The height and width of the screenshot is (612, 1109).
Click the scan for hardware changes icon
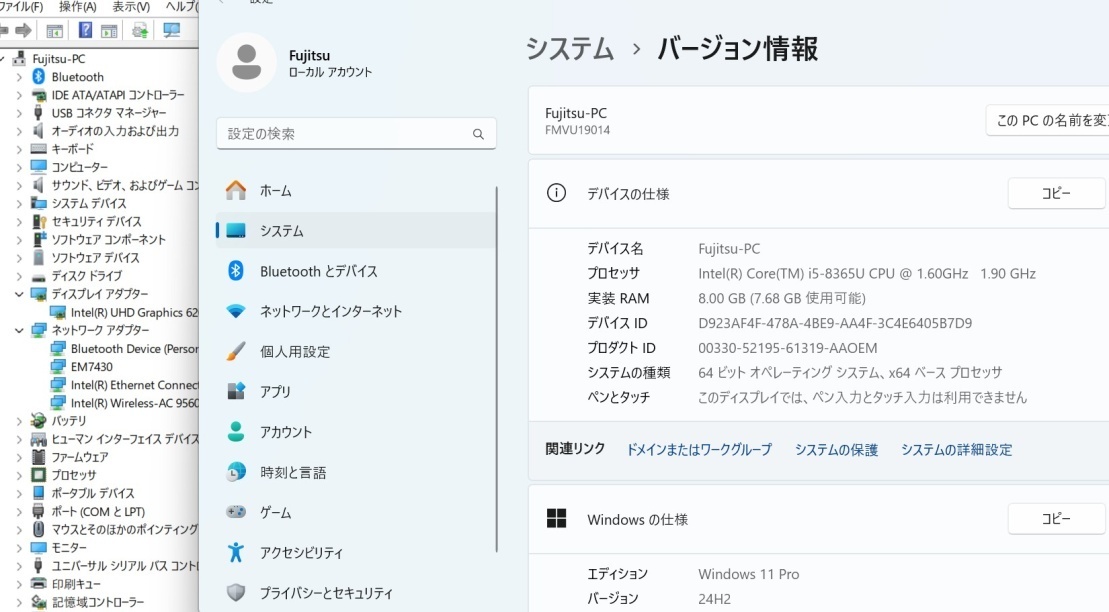click(172, 31)
